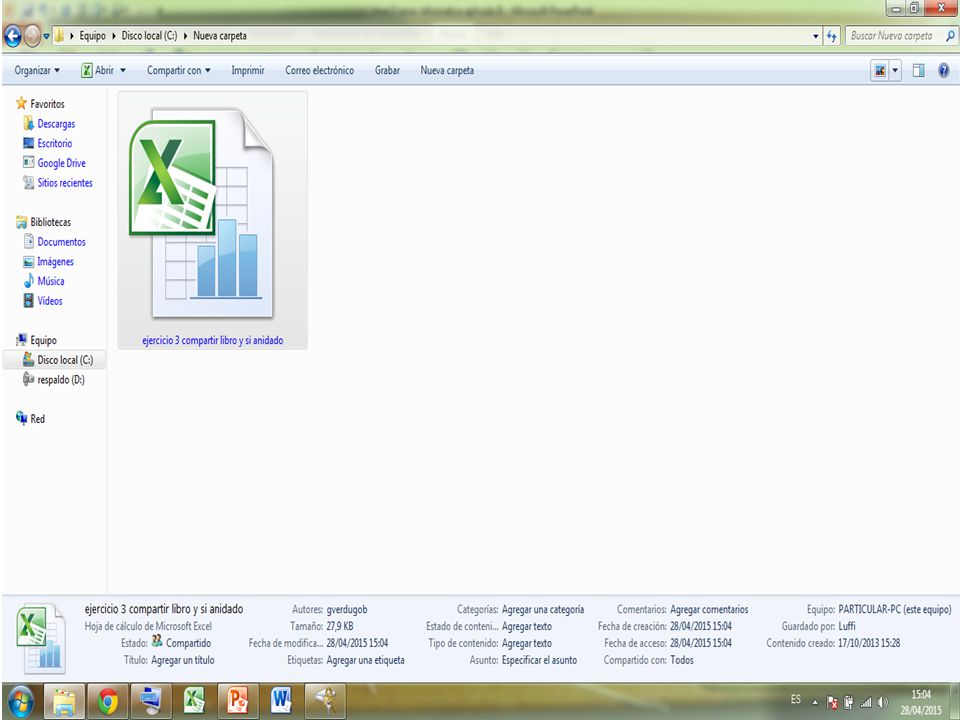Click file name ejercicio 3 compartir libro y si anidado

tap(212, 340)
